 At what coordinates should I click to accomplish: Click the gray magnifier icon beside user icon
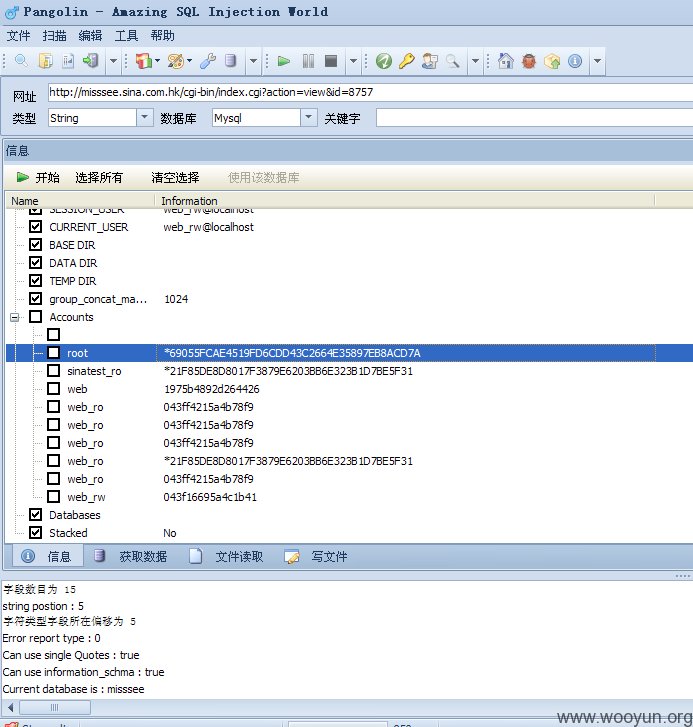453,61
